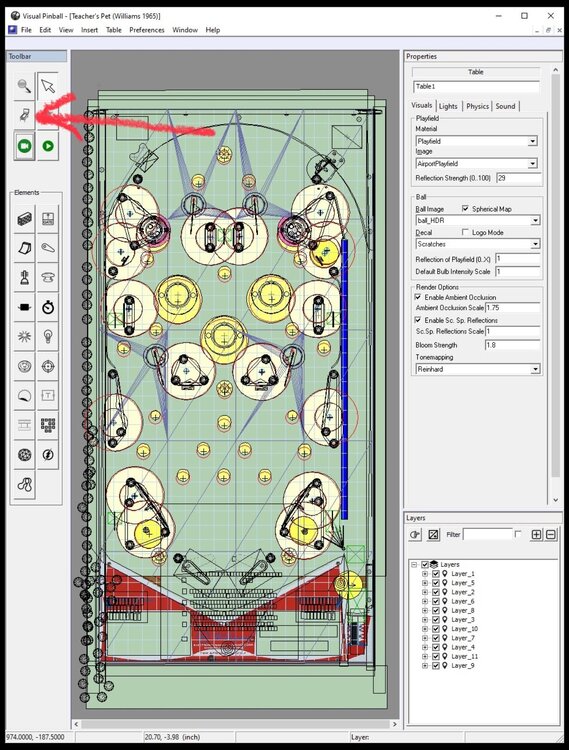
Task: Select the Plunger element tool
Action: click(24, 277)
